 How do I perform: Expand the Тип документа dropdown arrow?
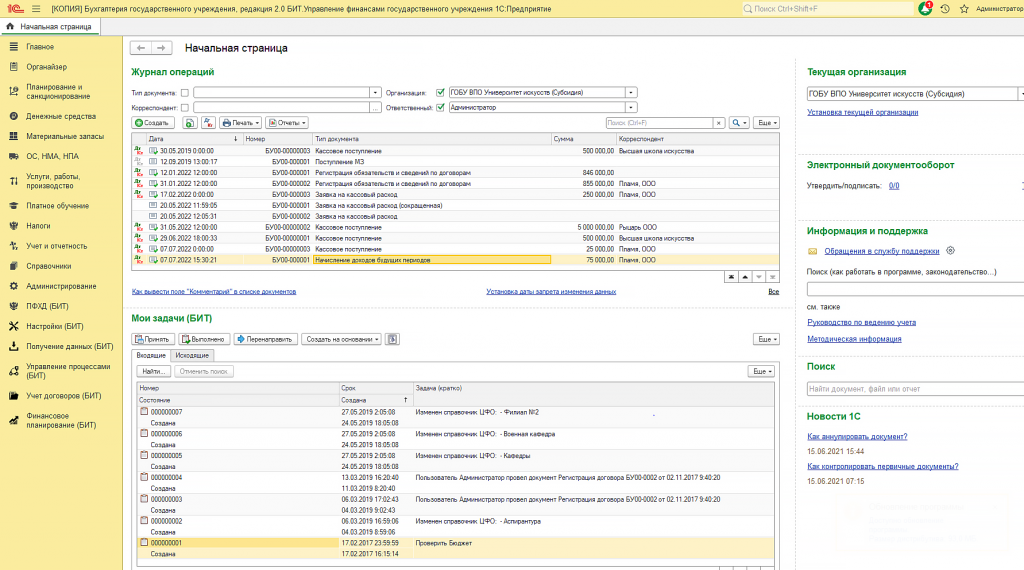coord(375,93)
